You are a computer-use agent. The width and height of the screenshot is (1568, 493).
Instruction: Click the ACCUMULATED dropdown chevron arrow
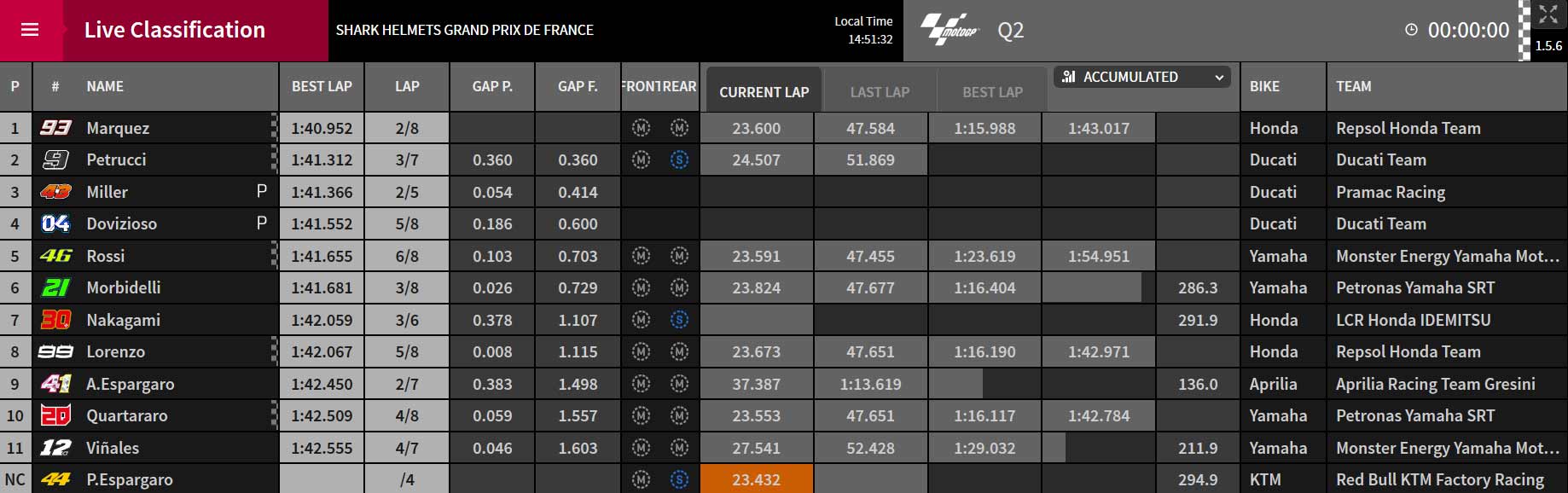point(1219,78)
